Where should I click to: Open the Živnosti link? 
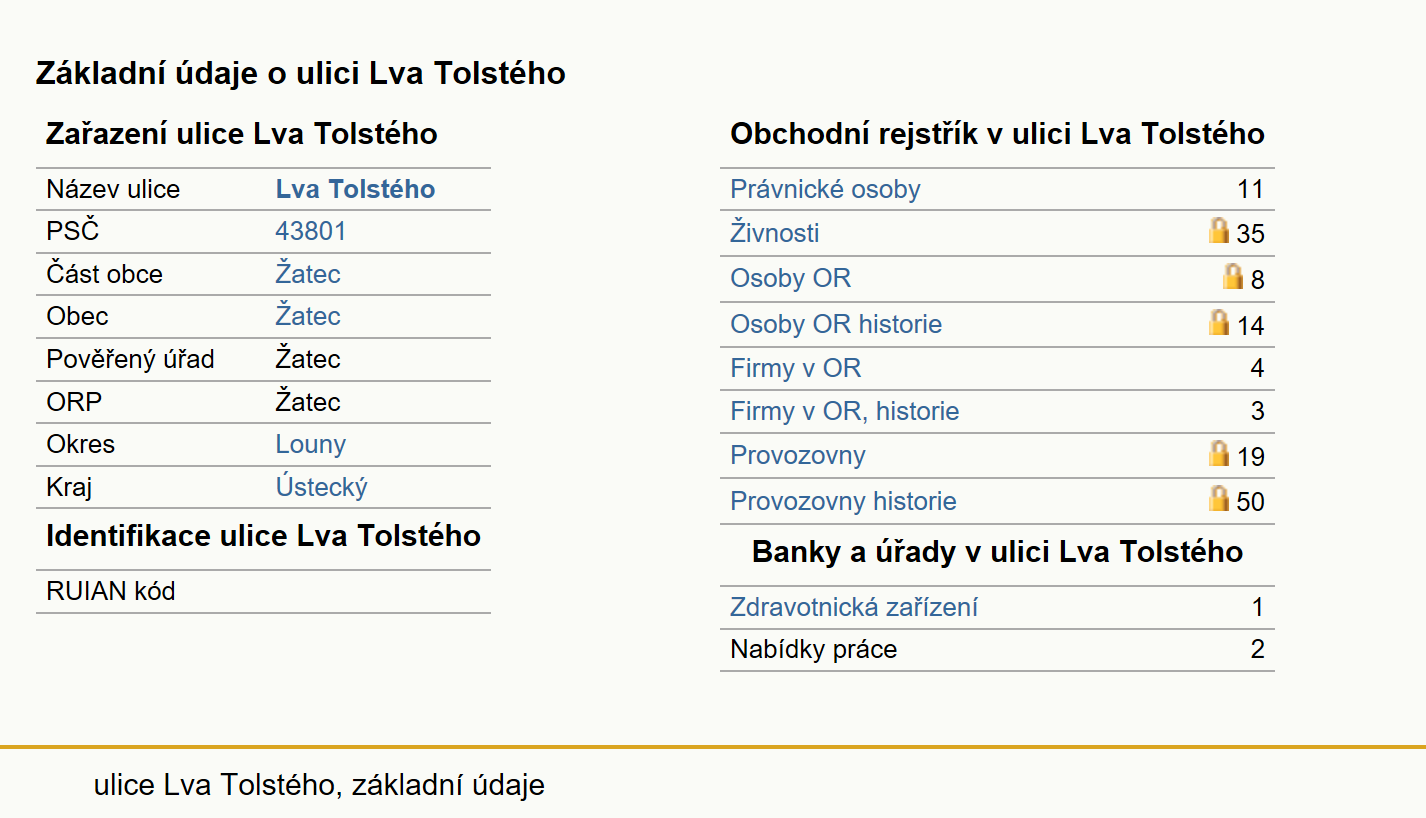pos(774,233)
